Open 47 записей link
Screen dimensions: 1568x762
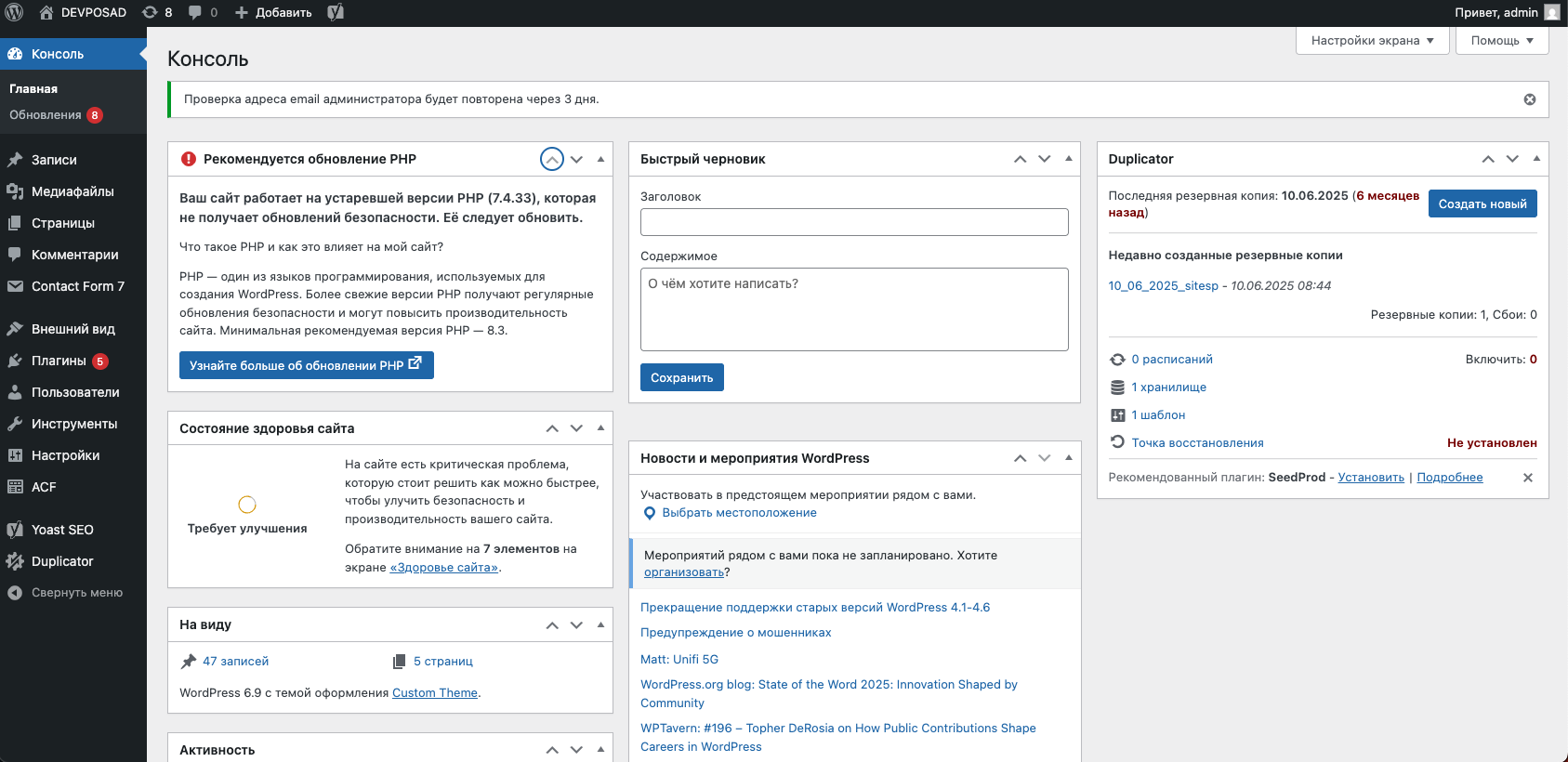coord(235,662)
